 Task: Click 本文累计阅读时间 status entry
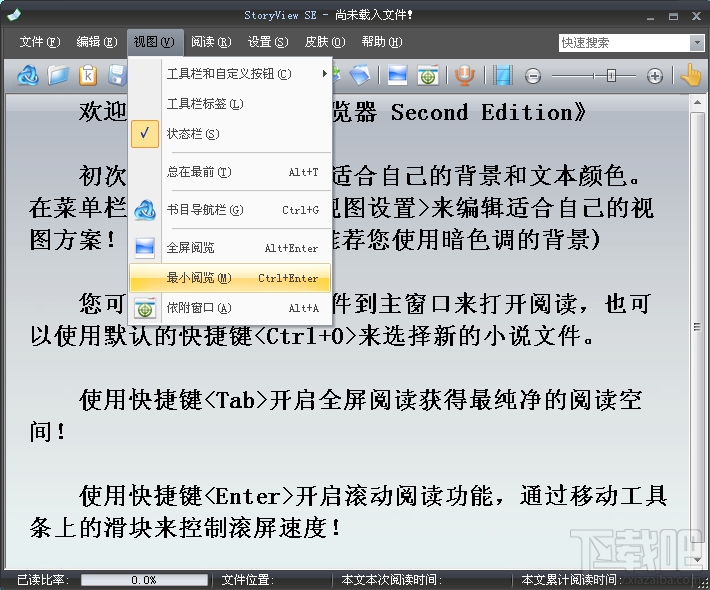571,580
